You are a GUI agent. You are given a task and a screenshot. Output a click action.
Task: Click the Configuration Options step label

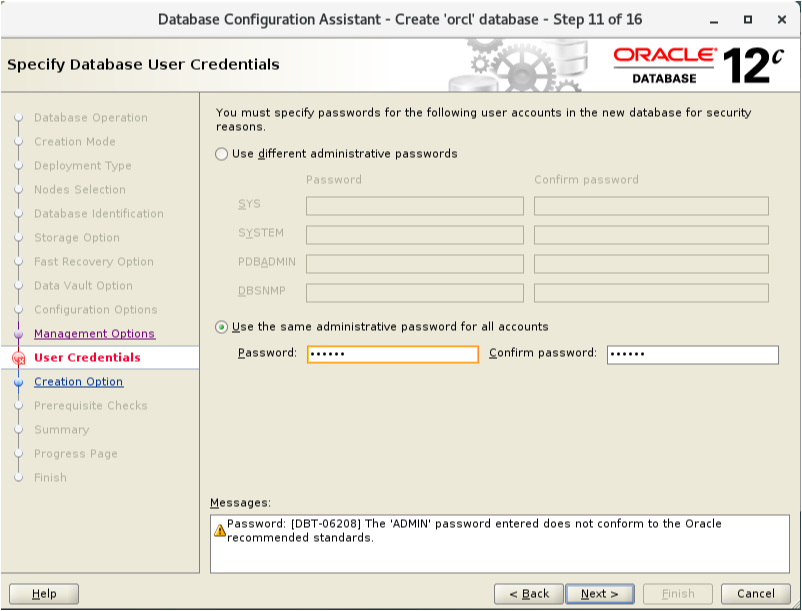click(96, 310)
